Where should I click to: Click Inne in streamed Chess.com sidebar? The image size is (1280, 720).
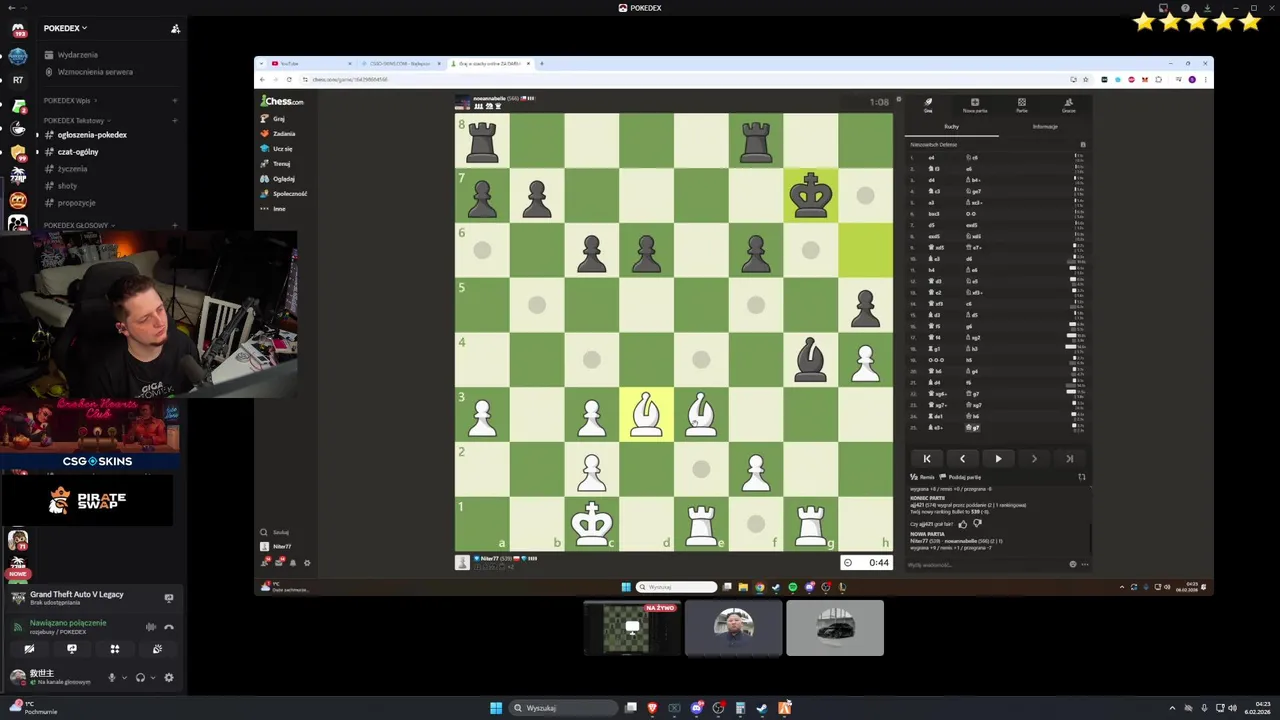click(x=279, y=208)
